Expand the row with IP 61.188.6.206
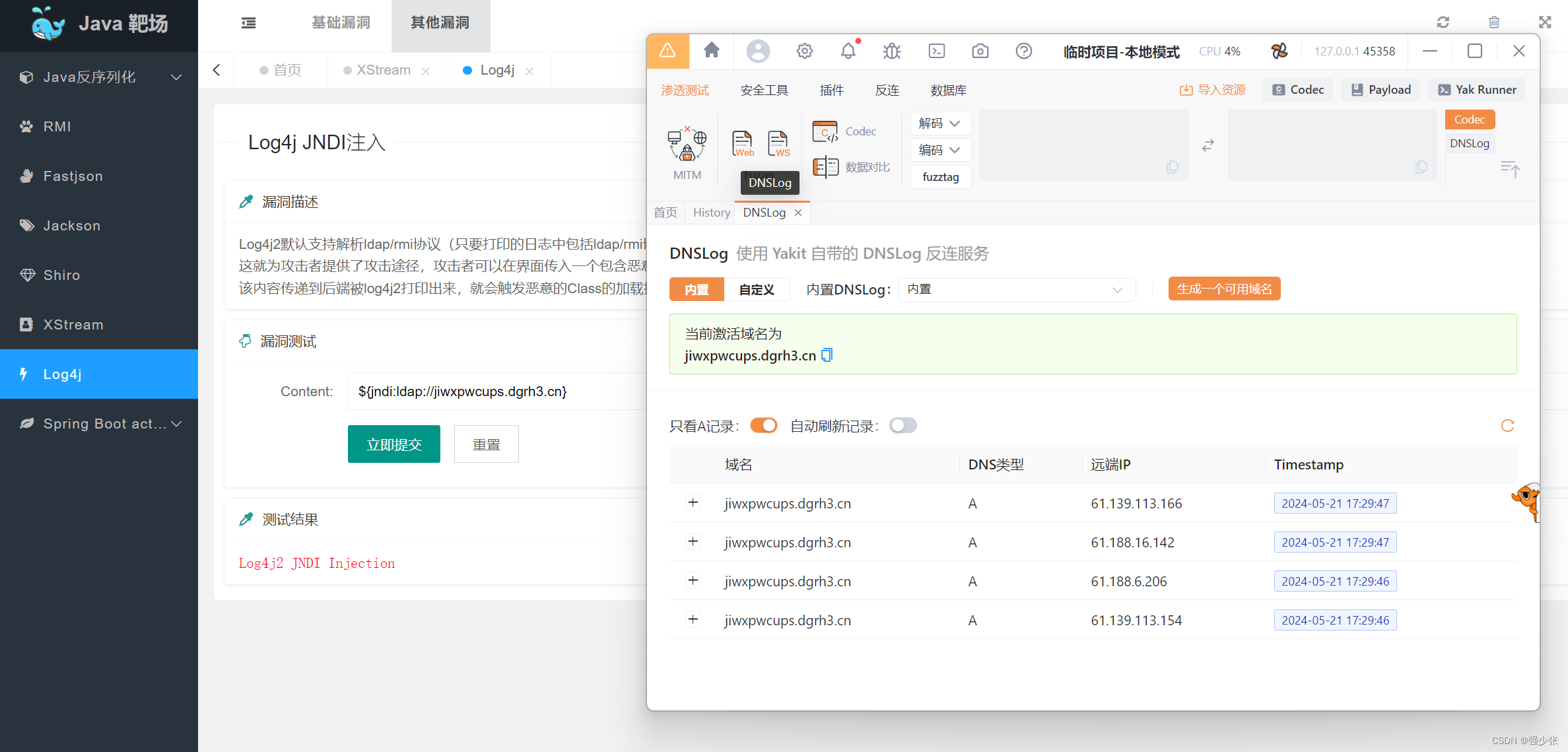 [x=693, y=581]
